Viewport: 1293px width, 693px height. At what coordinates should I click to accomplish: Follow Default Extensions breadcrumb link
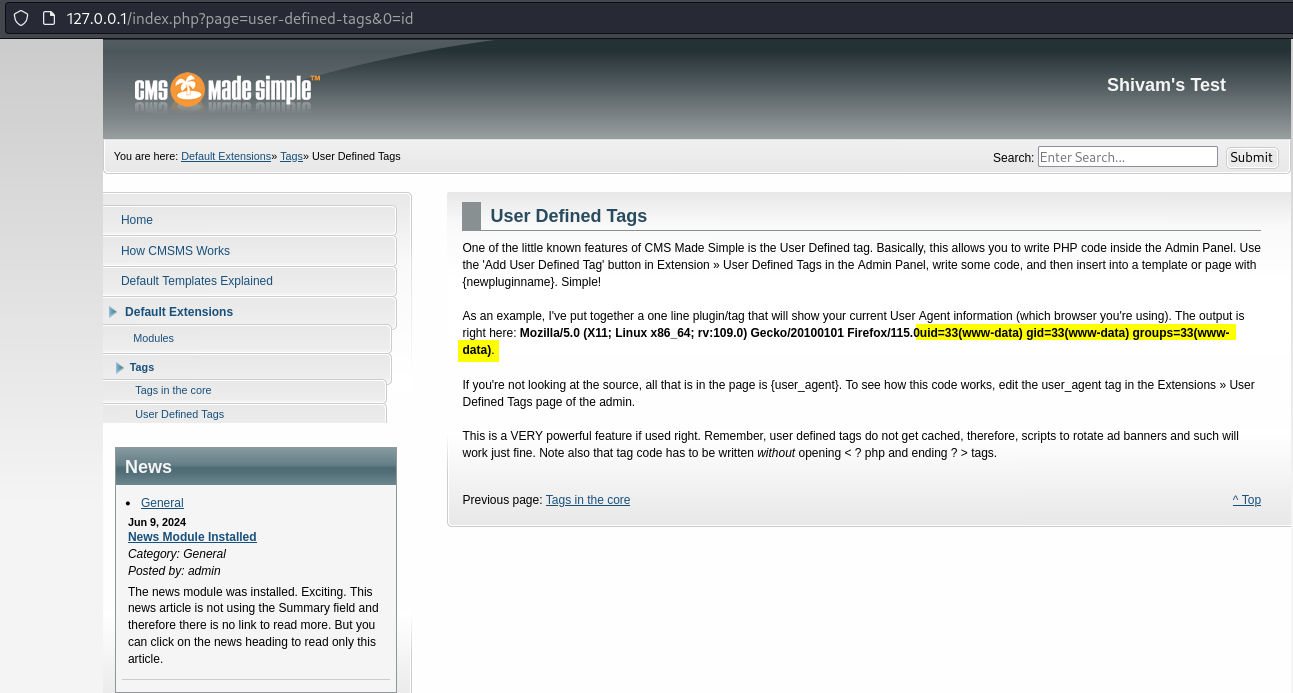pyautogui.click(x=226, y=156)
